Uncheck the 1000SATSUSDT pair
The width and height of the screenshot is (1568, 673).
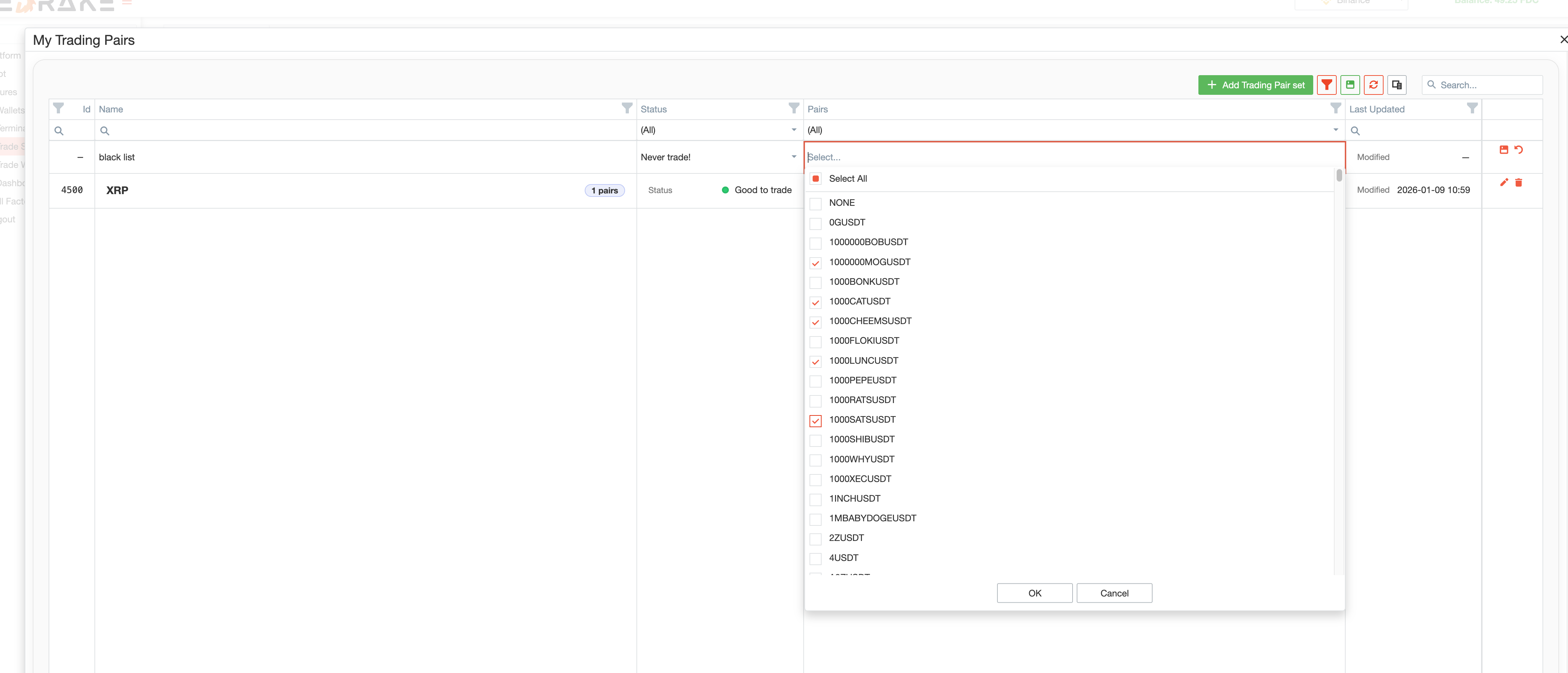(816, 420)
